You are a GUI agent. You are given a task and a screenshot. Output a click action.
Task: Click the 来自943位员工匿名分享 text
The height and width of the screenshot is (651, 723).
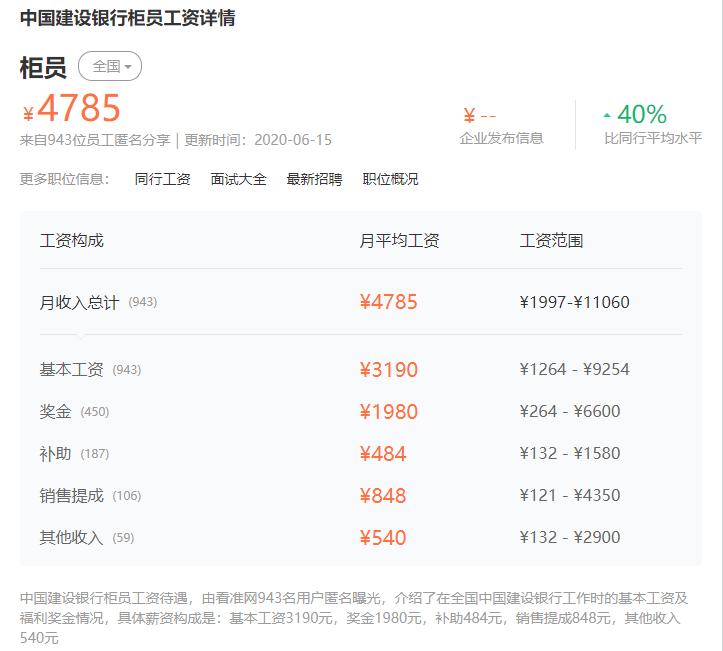point(95,140)
